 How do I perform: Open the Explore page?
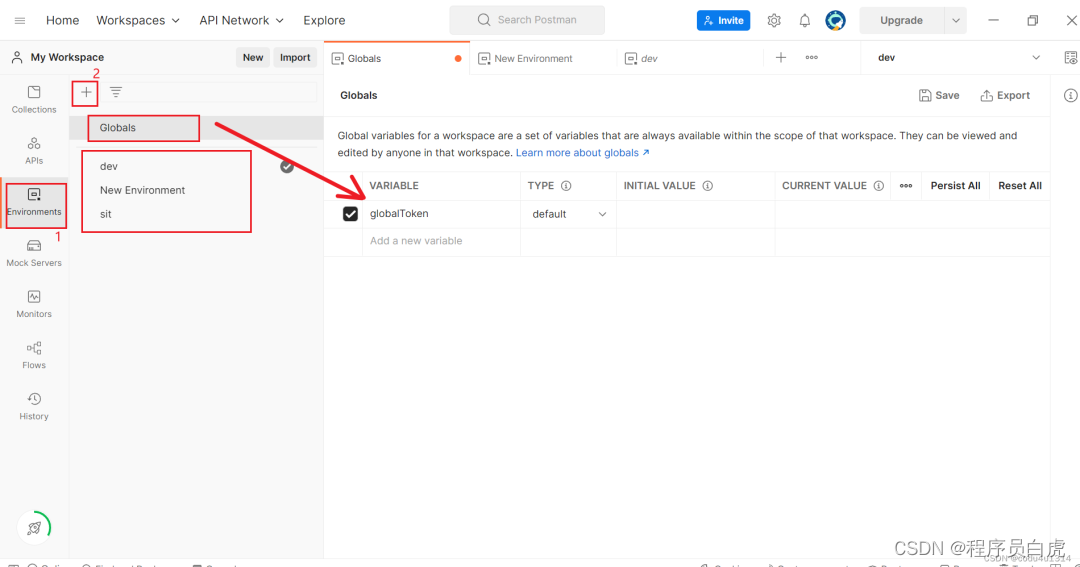coord(324,21)
